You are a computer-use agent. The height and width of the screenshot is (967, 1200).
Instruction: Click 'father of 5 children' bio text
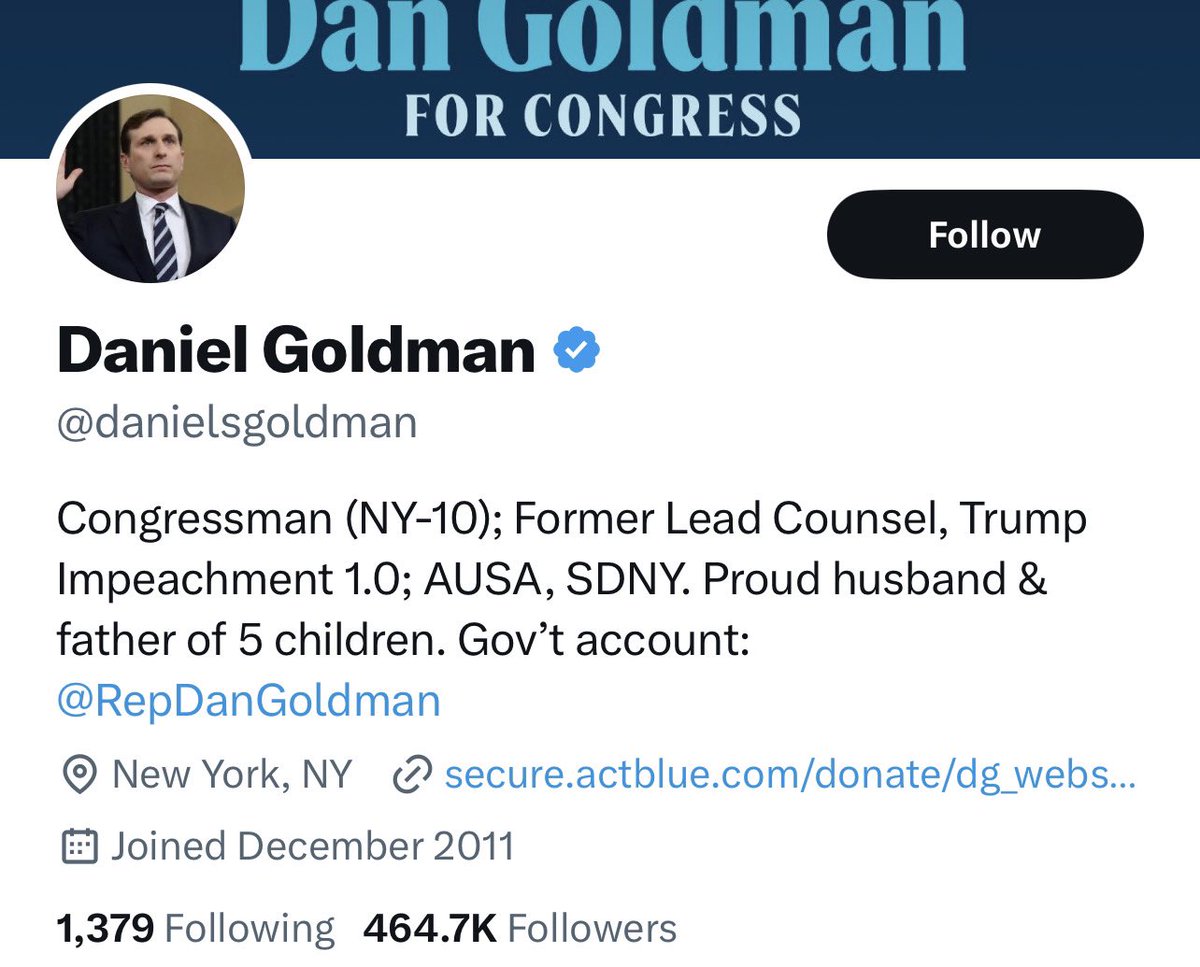pos(245,640)
